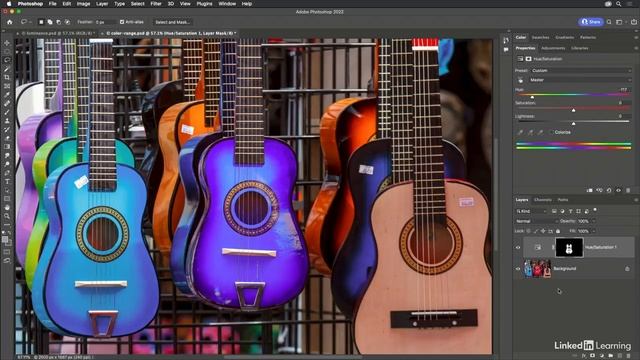Viewport: 640px width, 360px height.
Task: Click the Subtract from selection icon
Action: pos(58,22)
